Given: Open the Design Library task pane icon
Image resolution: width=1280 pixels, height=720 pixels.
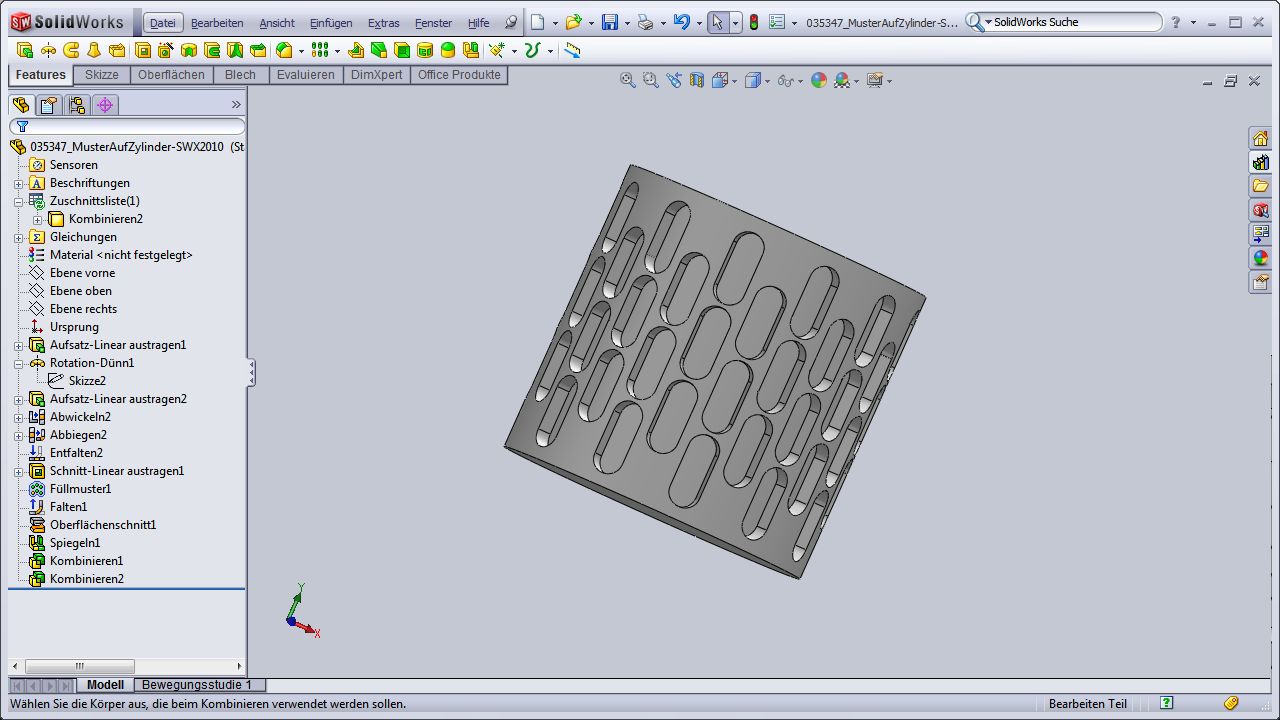Looking at the screenshot, I should point(1260,163).
